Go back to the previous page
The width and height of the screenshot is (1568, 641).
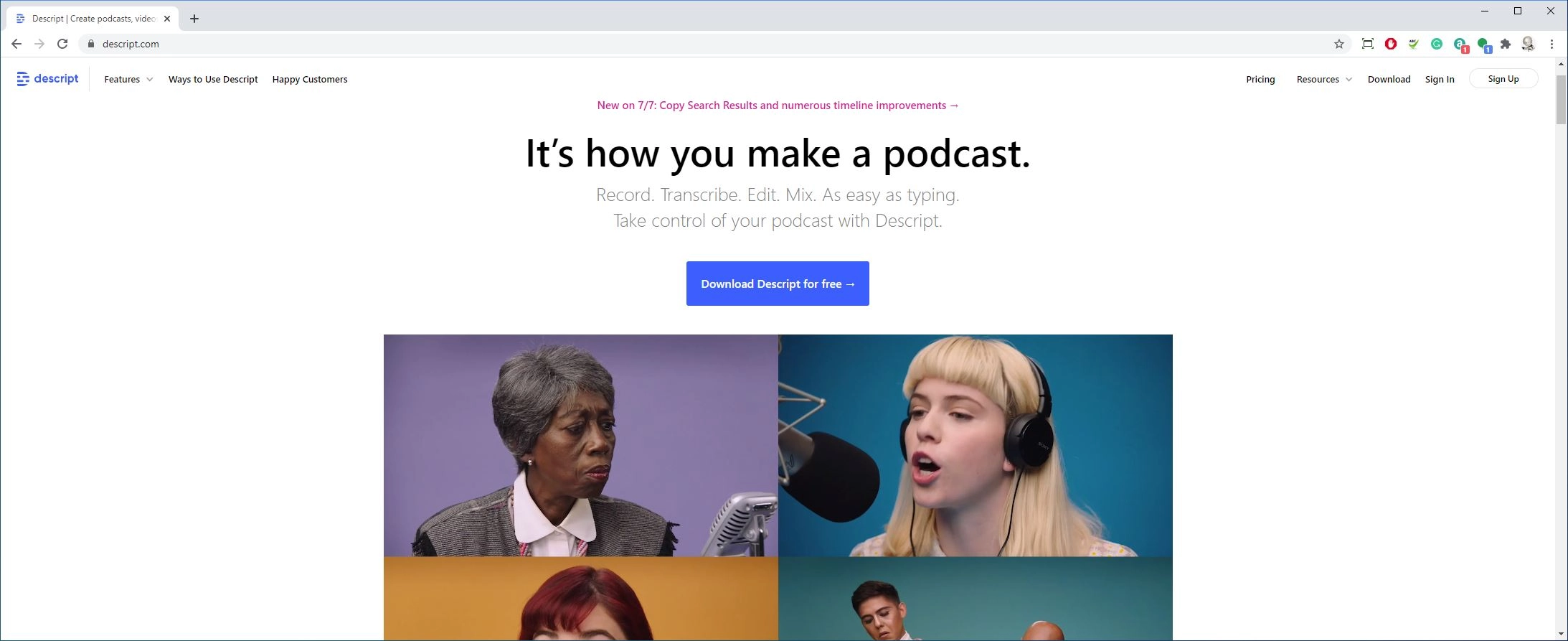coord(16,44)
